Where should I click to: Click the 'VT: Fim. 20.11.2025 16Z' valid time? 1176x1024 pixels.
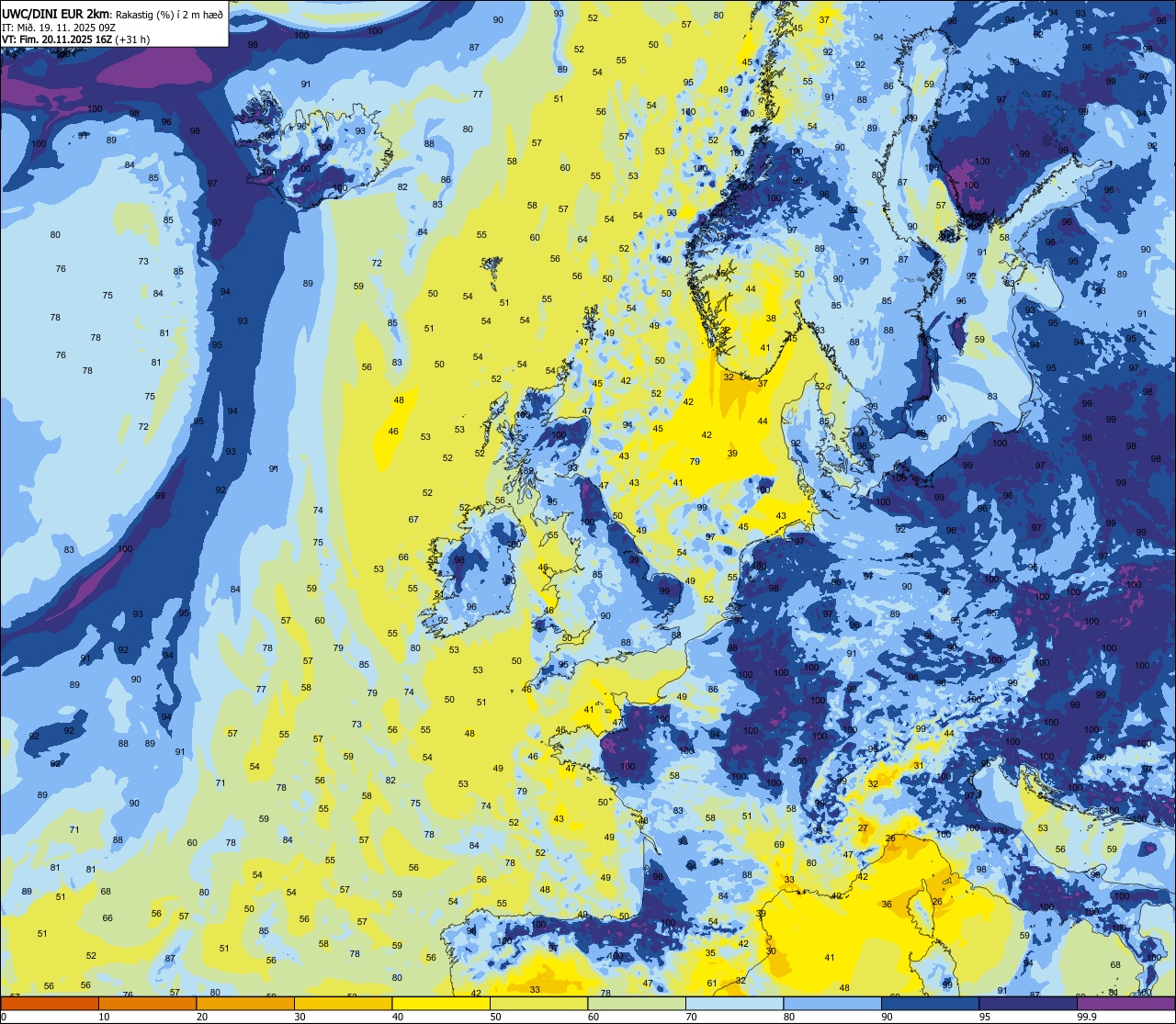pyautogui.click(x=57, y=39)
